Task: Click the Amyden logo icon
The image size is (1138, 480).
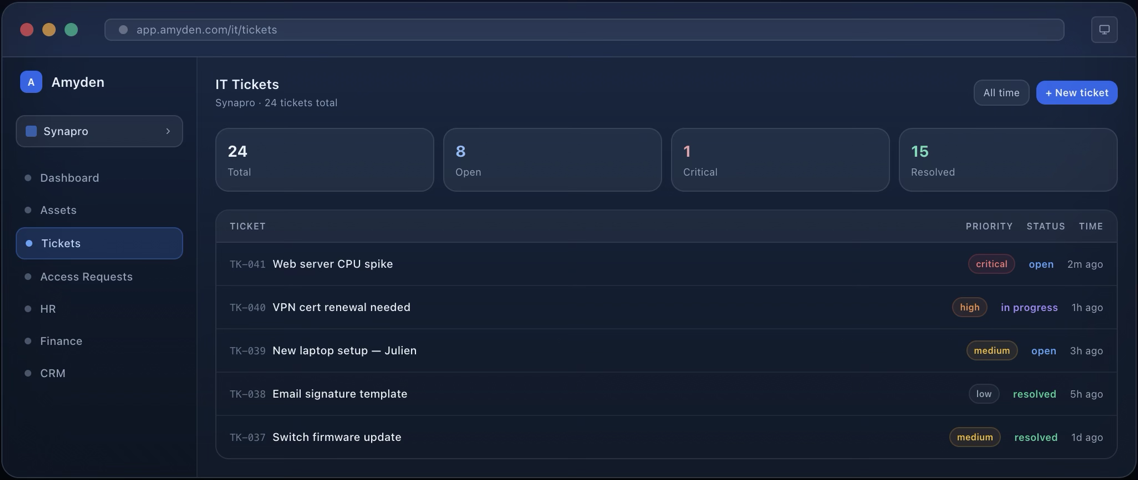Action: [x=31, y=82]
